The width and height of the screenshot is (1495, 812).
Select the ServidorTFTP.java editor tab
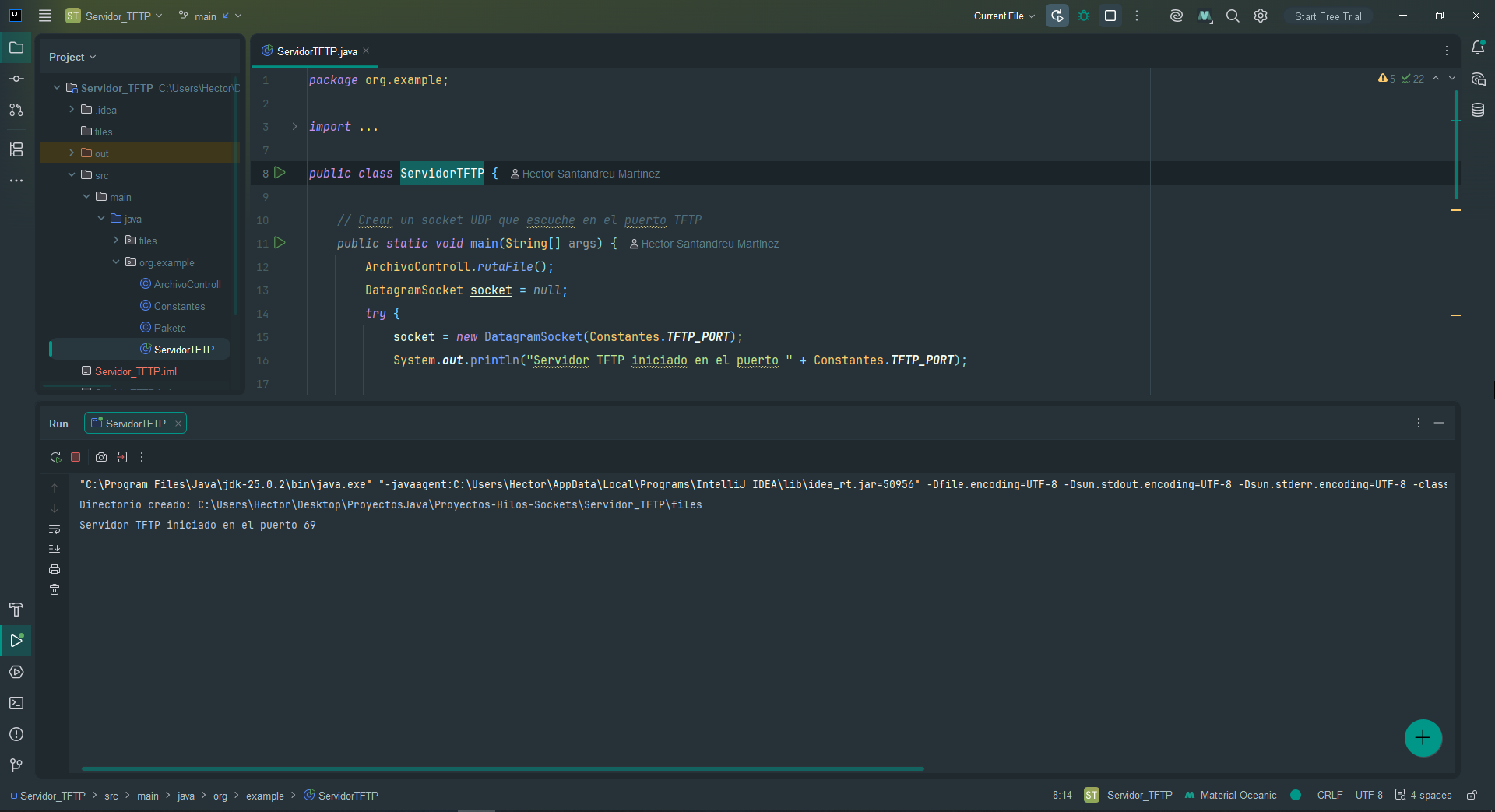316,51
